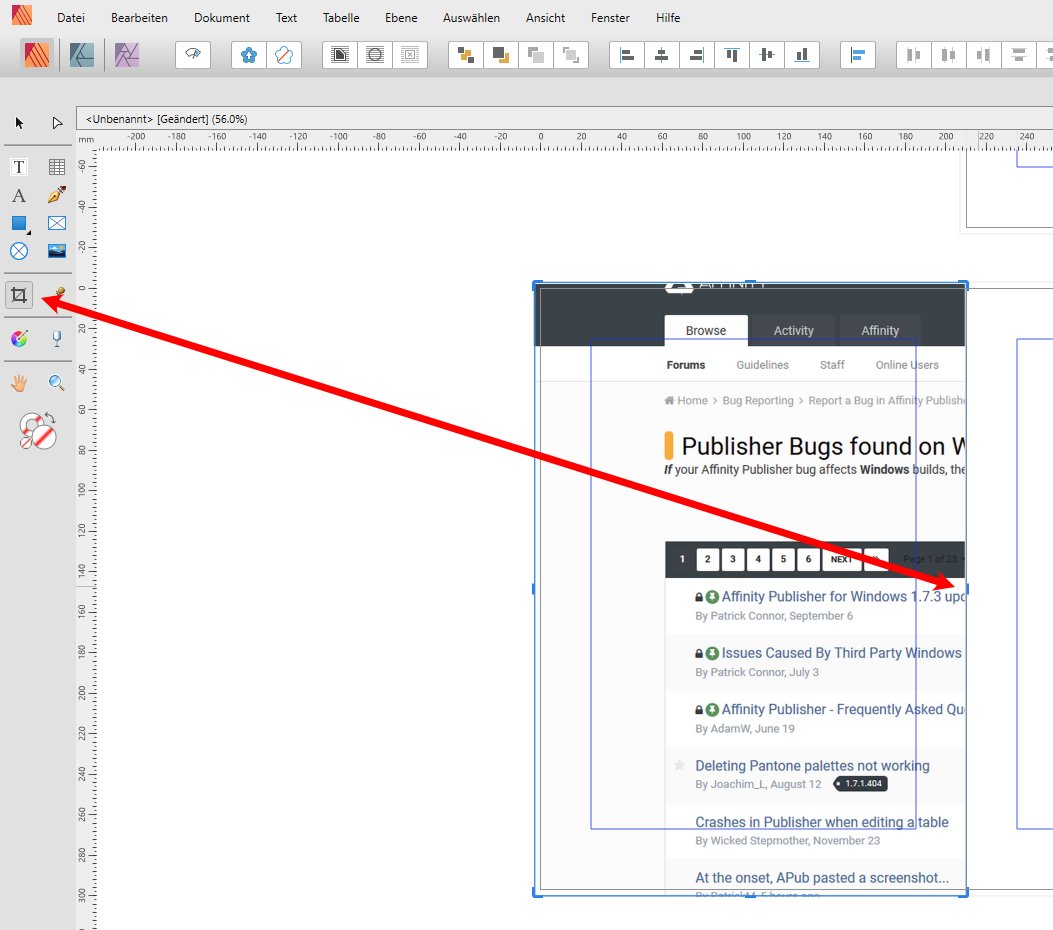Align selection to the right edge

pos(696,54)
